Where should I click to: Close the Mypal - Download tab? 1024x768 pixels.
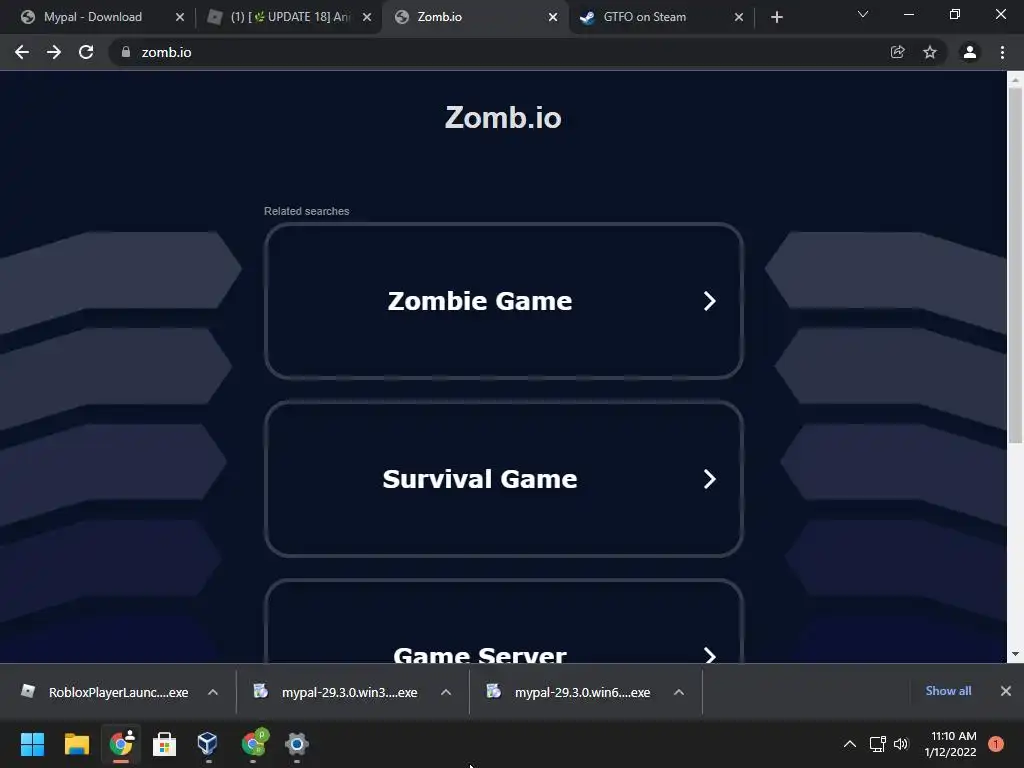[180, 17]
